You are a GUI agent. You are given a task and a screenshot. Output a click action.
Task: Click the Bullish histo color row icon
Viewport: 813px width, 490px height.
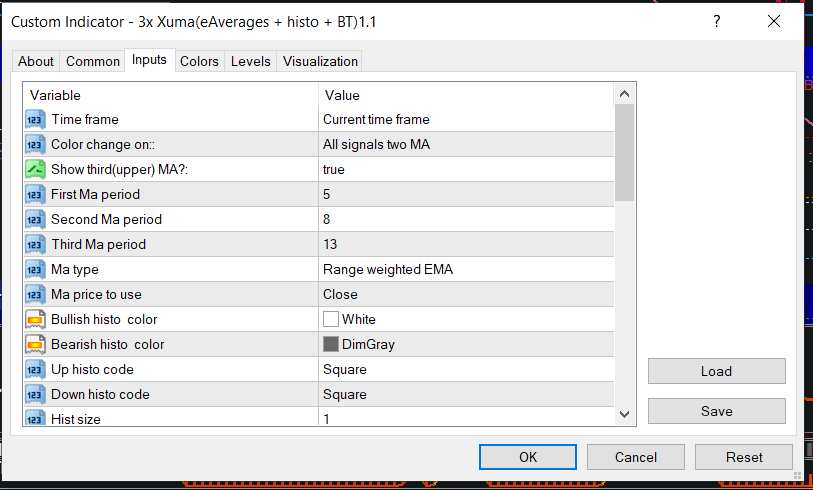point(35,319)
